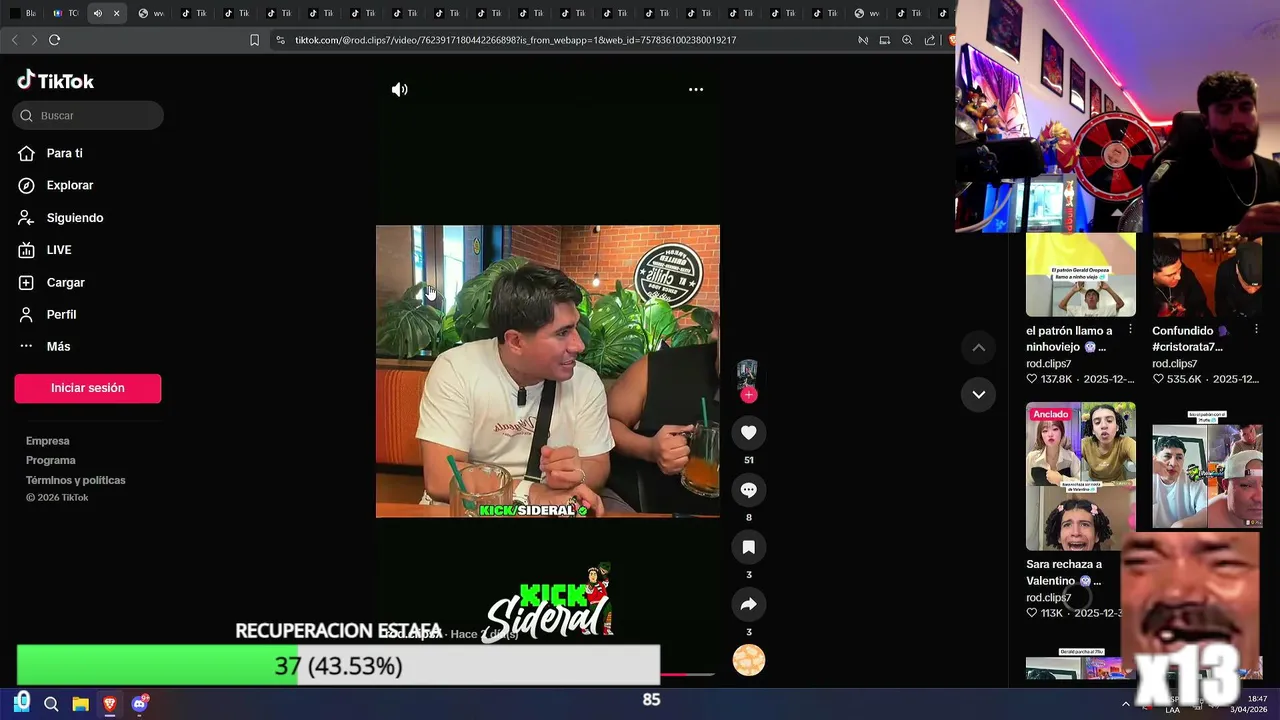Screen dimensions: 1280x720
Task: Open Brave browser on taskbar
Action: pos(110,704)
